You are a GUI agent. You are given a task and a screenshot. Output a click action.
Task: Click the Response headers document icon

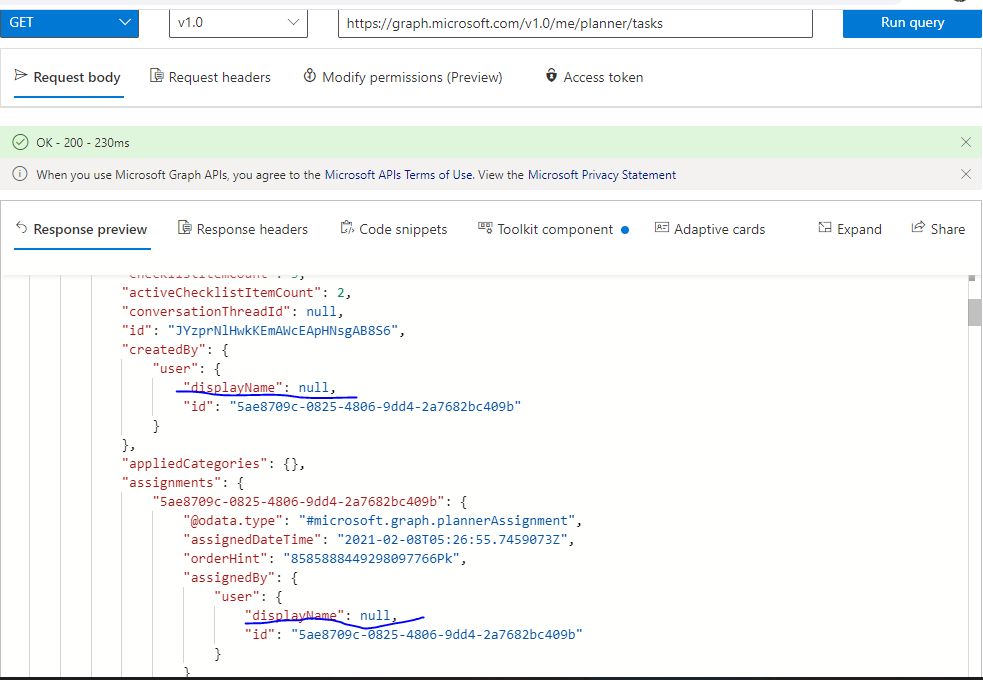184,228
